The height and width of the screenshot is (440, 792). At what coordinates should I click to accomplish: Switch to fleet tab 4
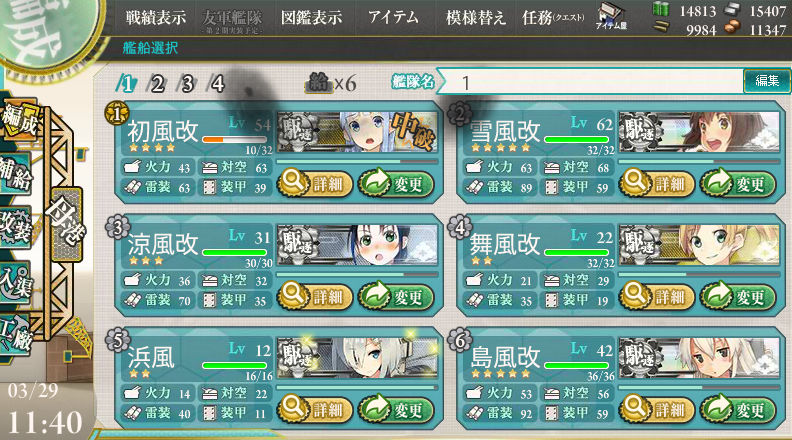[x=216, y=83]
